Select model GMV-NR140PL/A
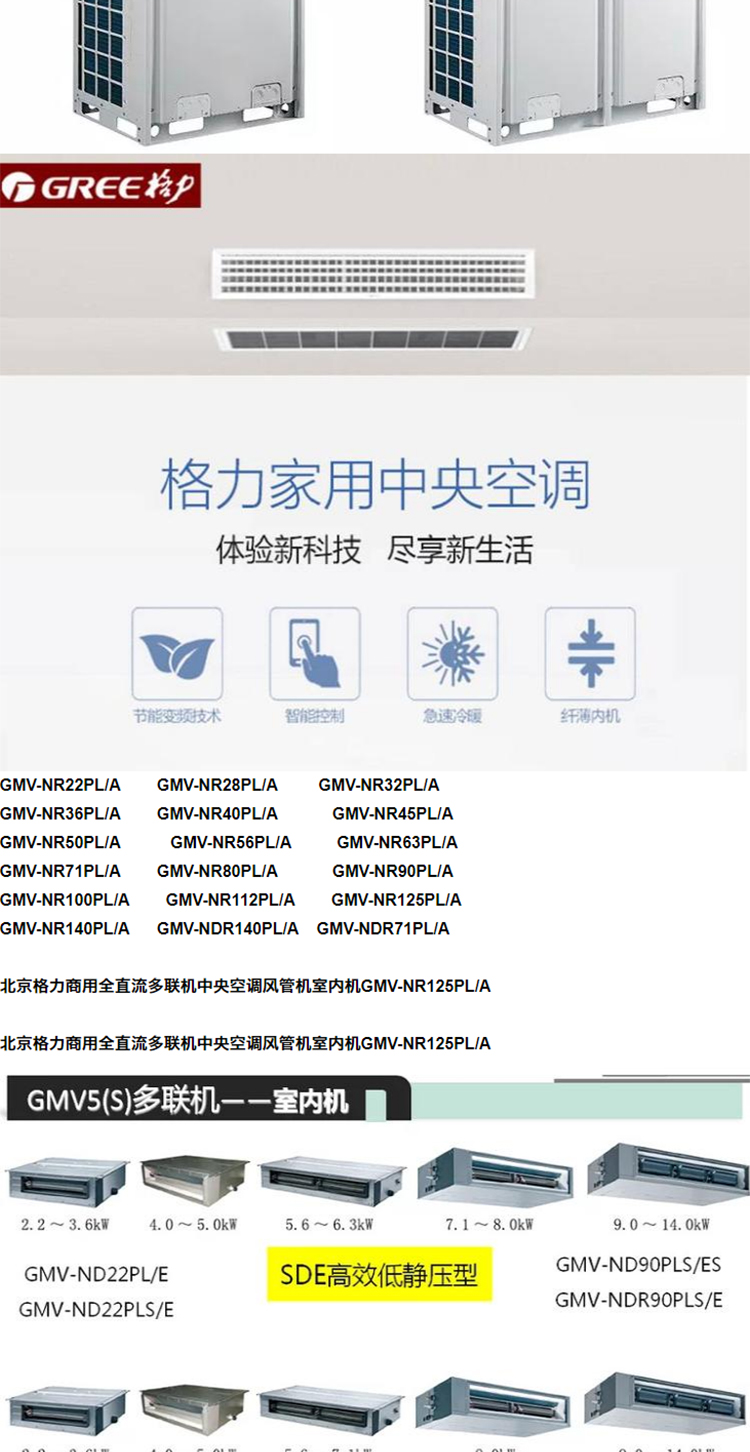750x1452 pixels. (65, 929)
